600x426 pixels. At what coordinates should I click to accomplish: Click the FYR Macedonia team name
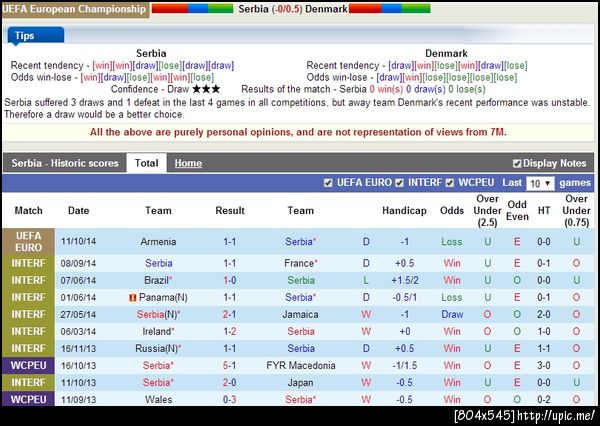tap(301, 366)
